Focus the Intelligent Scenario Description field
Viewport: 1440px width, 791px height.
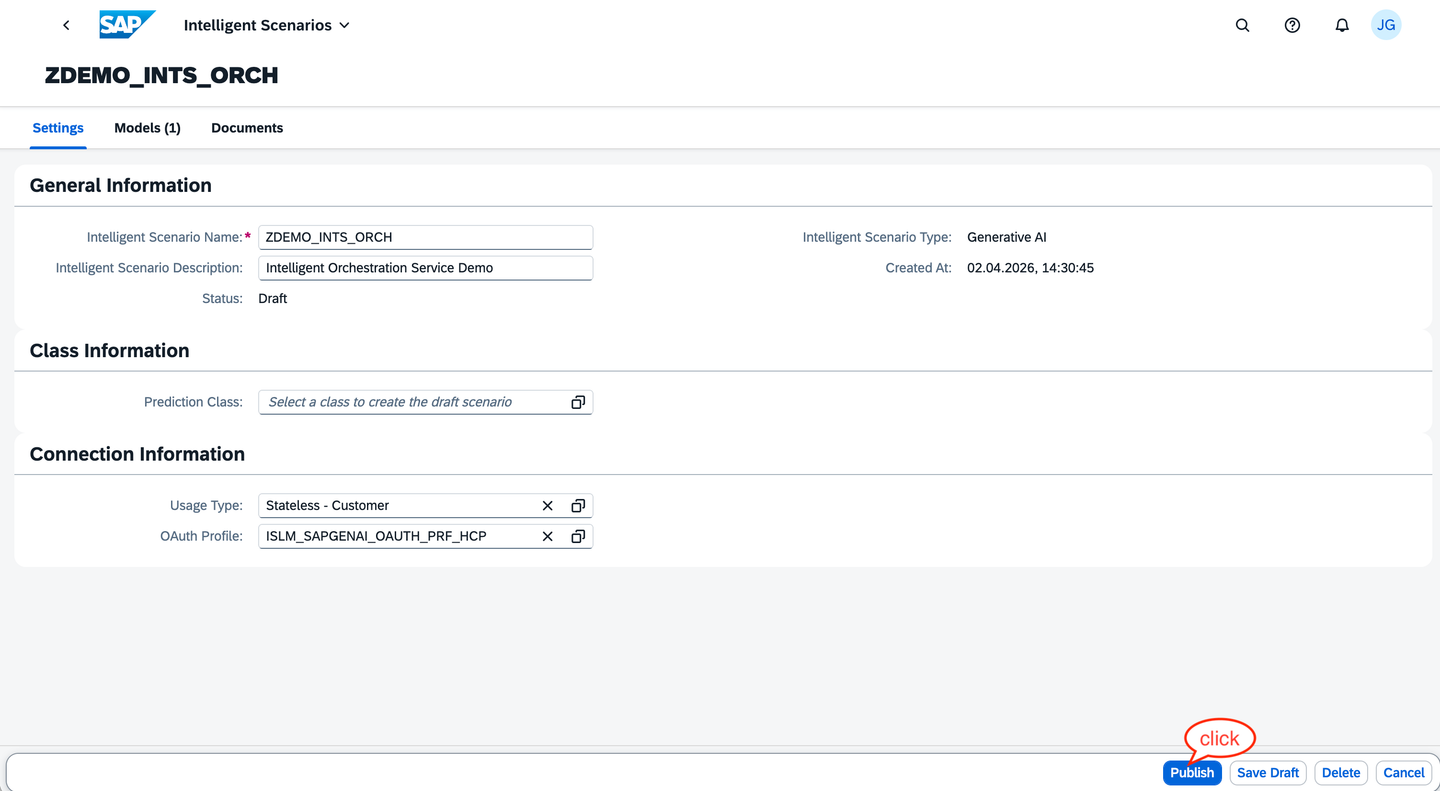coord(425,268)
